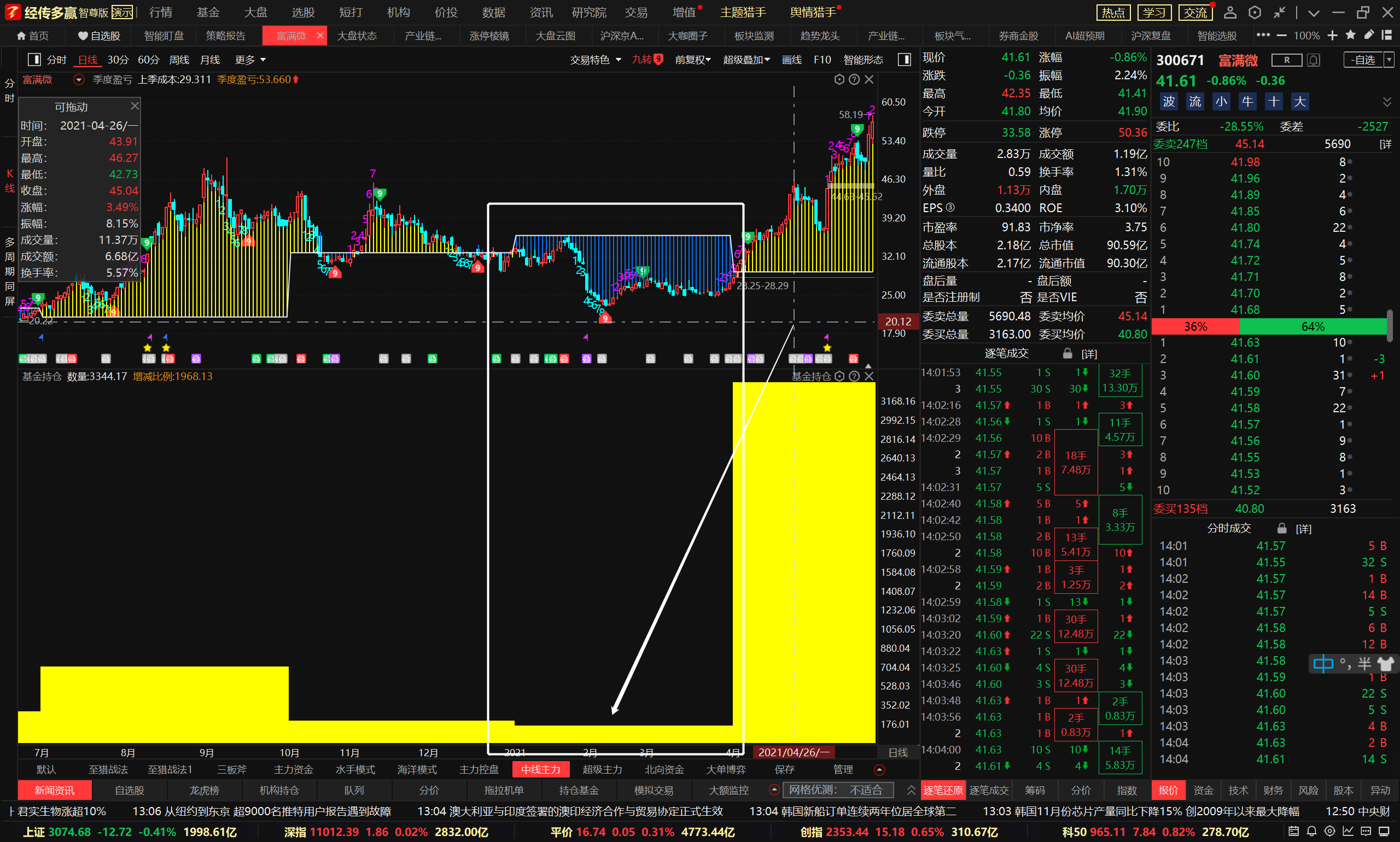Click the pencil edit icon in the tab bar
This screenshot has width=1400, height=842.
click(1369, 35)
